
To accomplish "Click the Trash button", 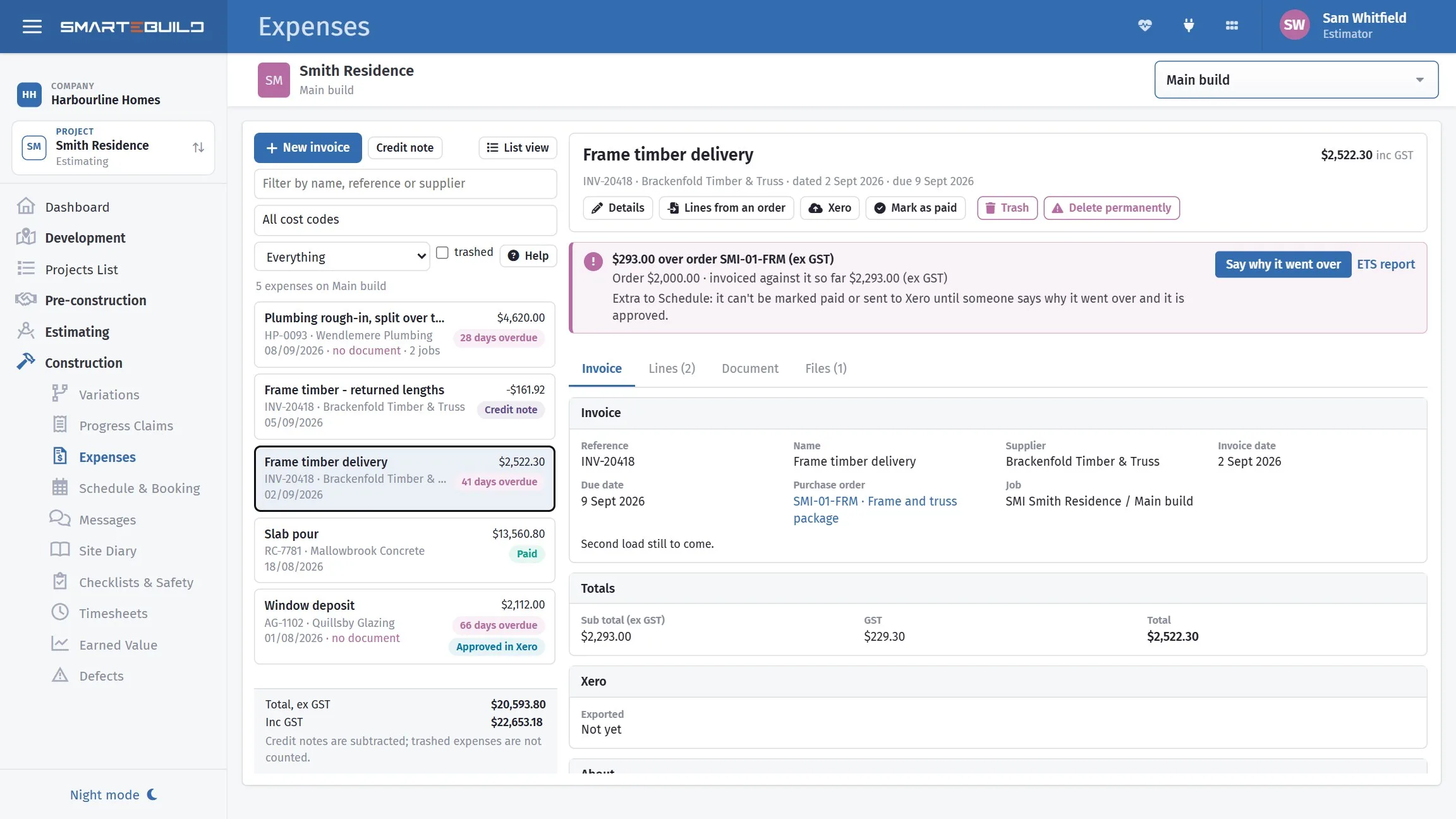I will point(1007,208).
